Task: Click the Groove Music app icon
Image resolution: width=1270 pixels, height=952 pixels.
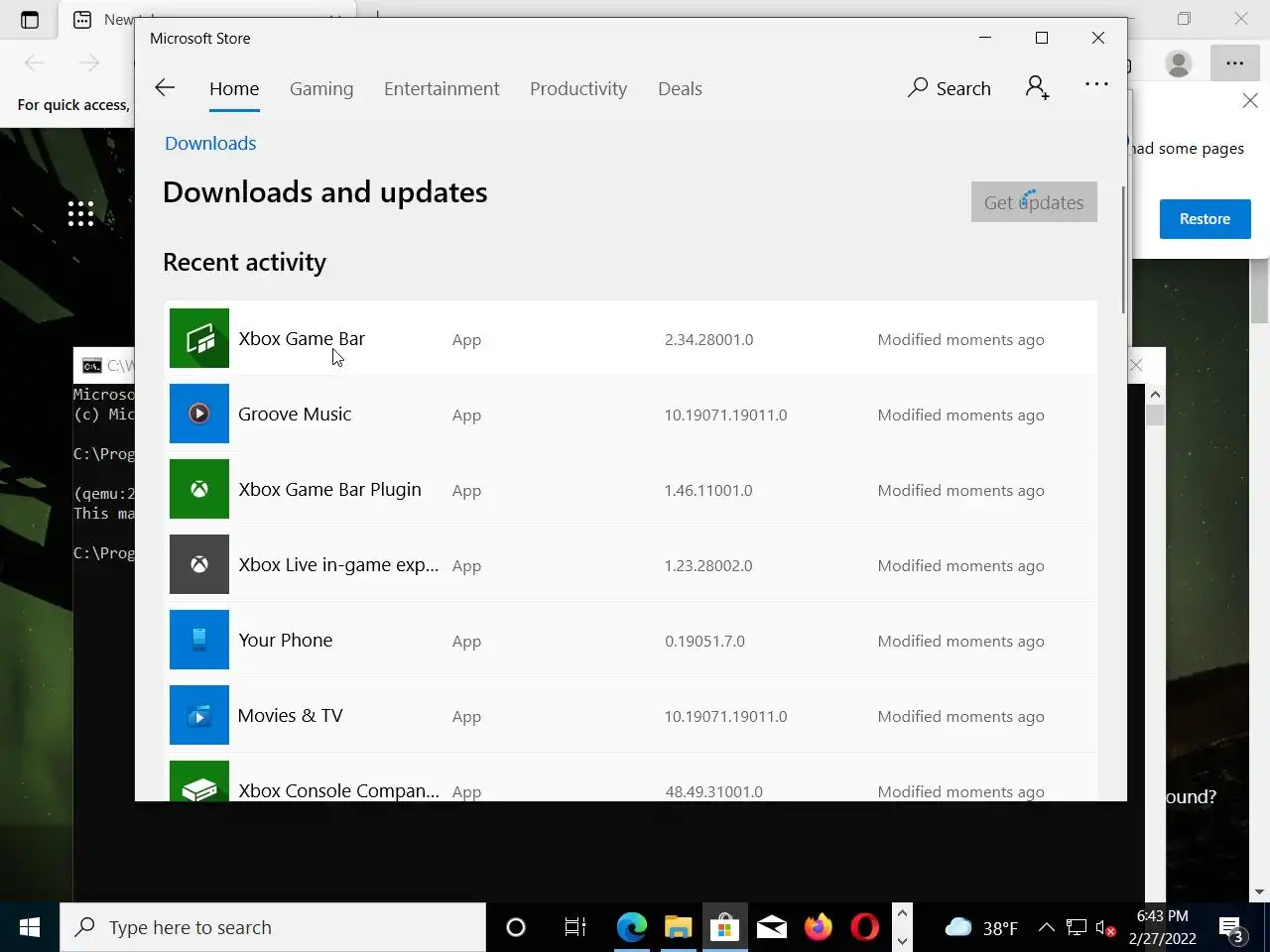Action: tap(199, 414)
